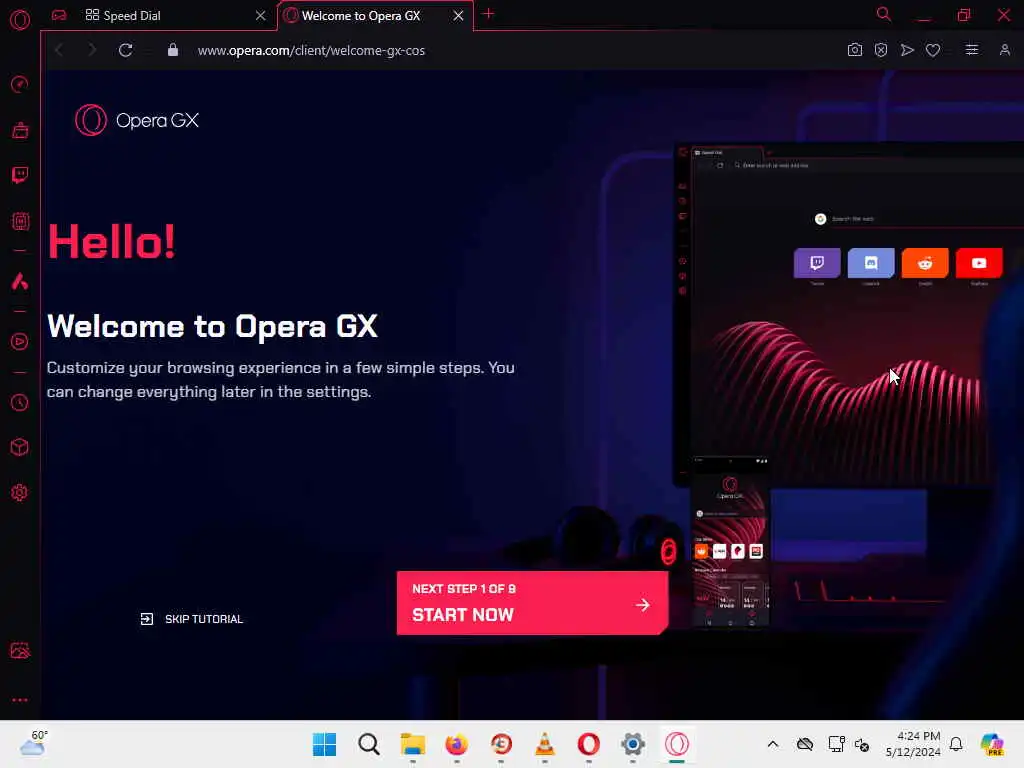Open Windows taskbar Search

(x=369, y=744)
